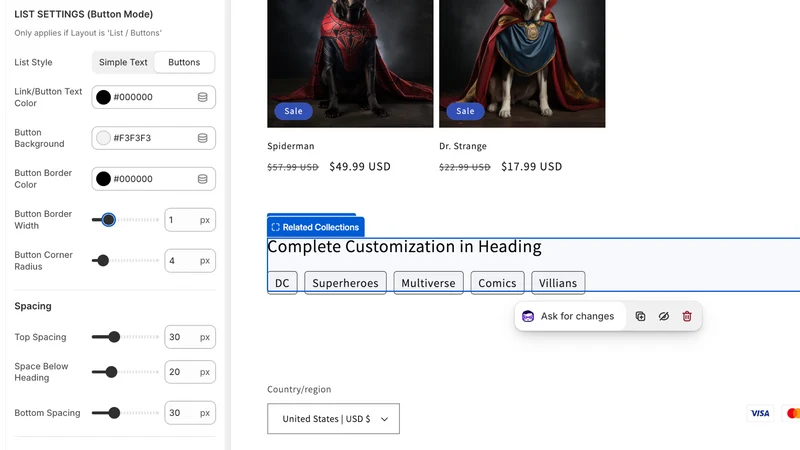Click the 'Complete Customization in Heading' text
Screen dimensions: 800x450
coord(404,247)
